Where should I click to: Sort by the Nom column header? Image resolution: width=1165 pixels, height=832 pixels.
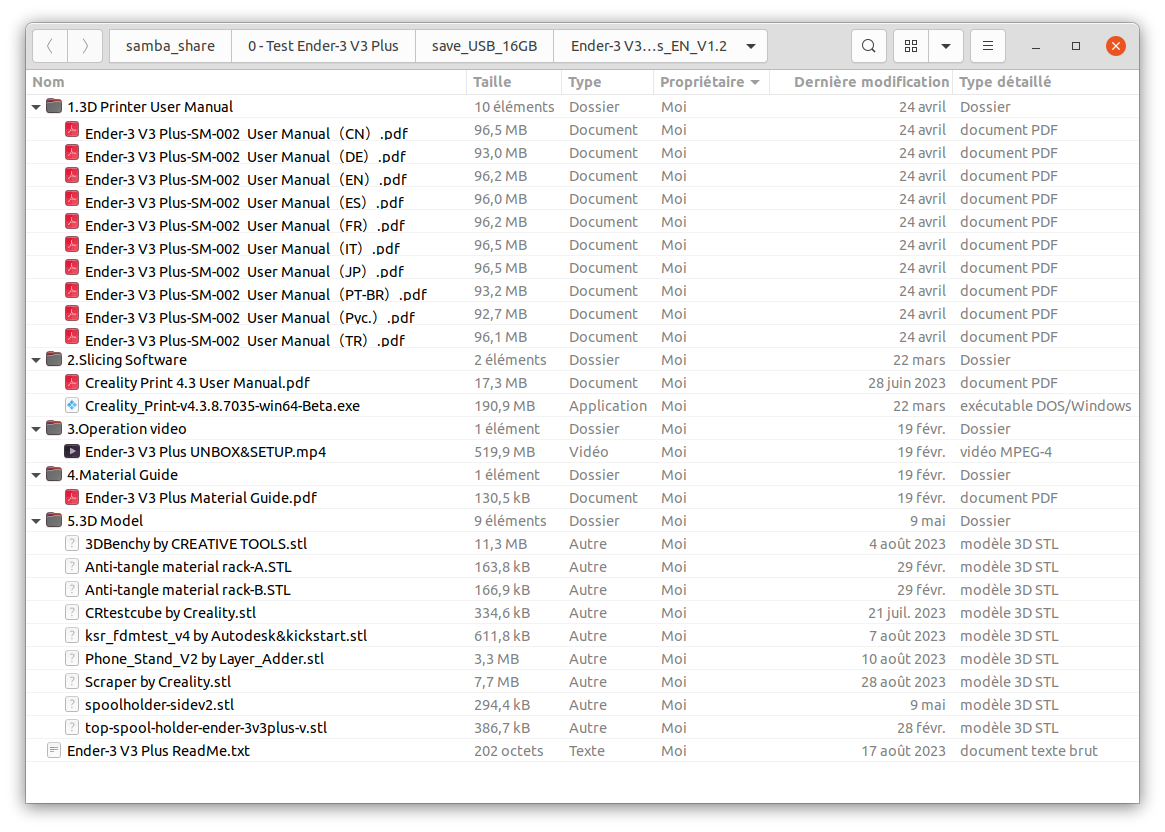tap(246, 82)
